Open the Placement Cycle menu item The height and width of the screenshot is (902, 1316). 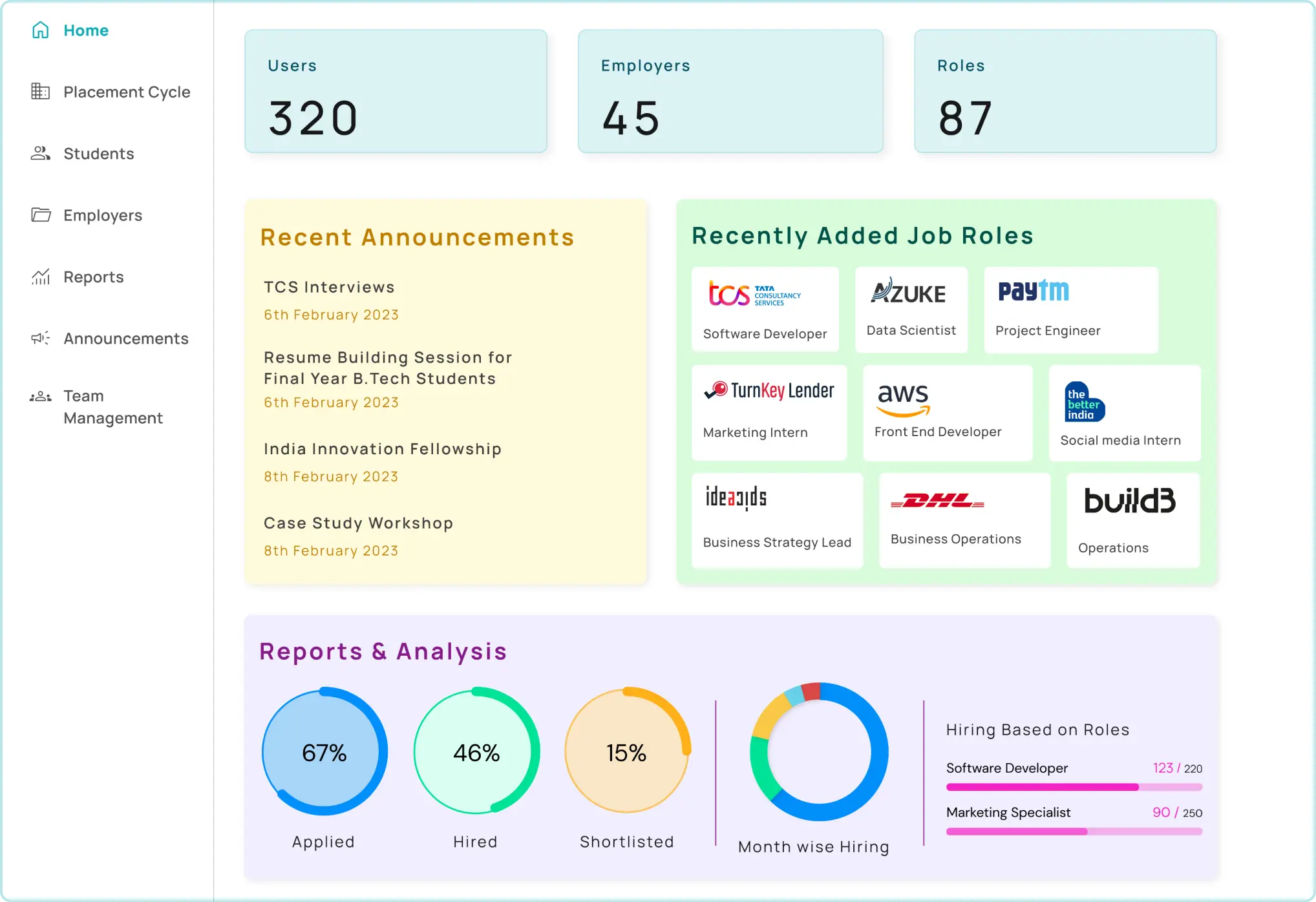click(x=127, y=92)
